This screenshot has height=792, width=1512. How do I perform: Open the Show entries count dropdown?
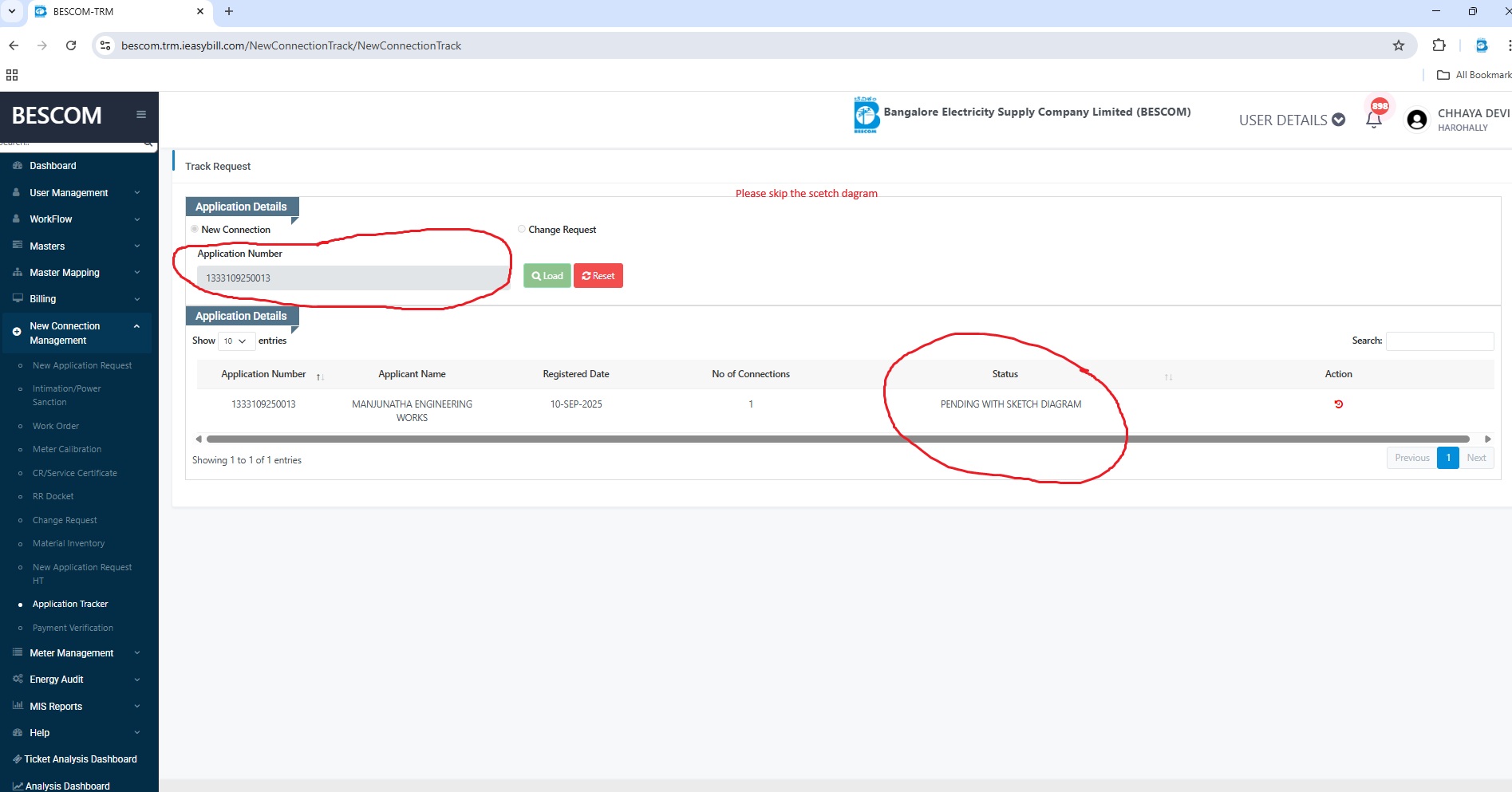[x=236, y=341]
